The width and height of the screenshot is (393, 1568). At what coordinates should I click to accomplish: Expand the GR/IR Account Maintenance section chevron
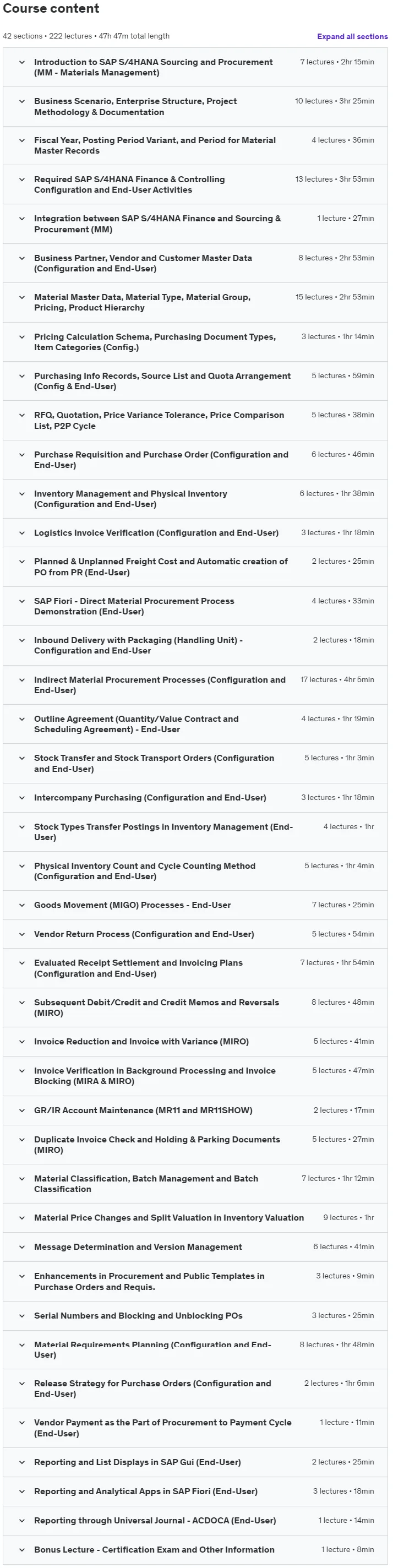pos(22,1110)
